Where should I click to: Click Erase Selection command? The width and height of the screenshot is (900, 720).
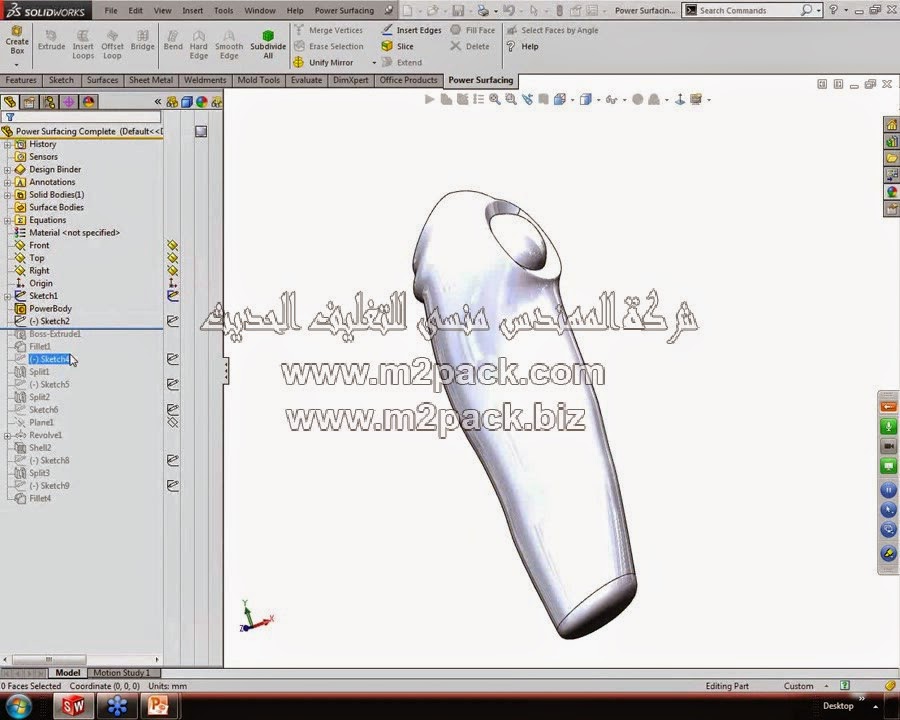pyautogui.click(x=329, y=46)
